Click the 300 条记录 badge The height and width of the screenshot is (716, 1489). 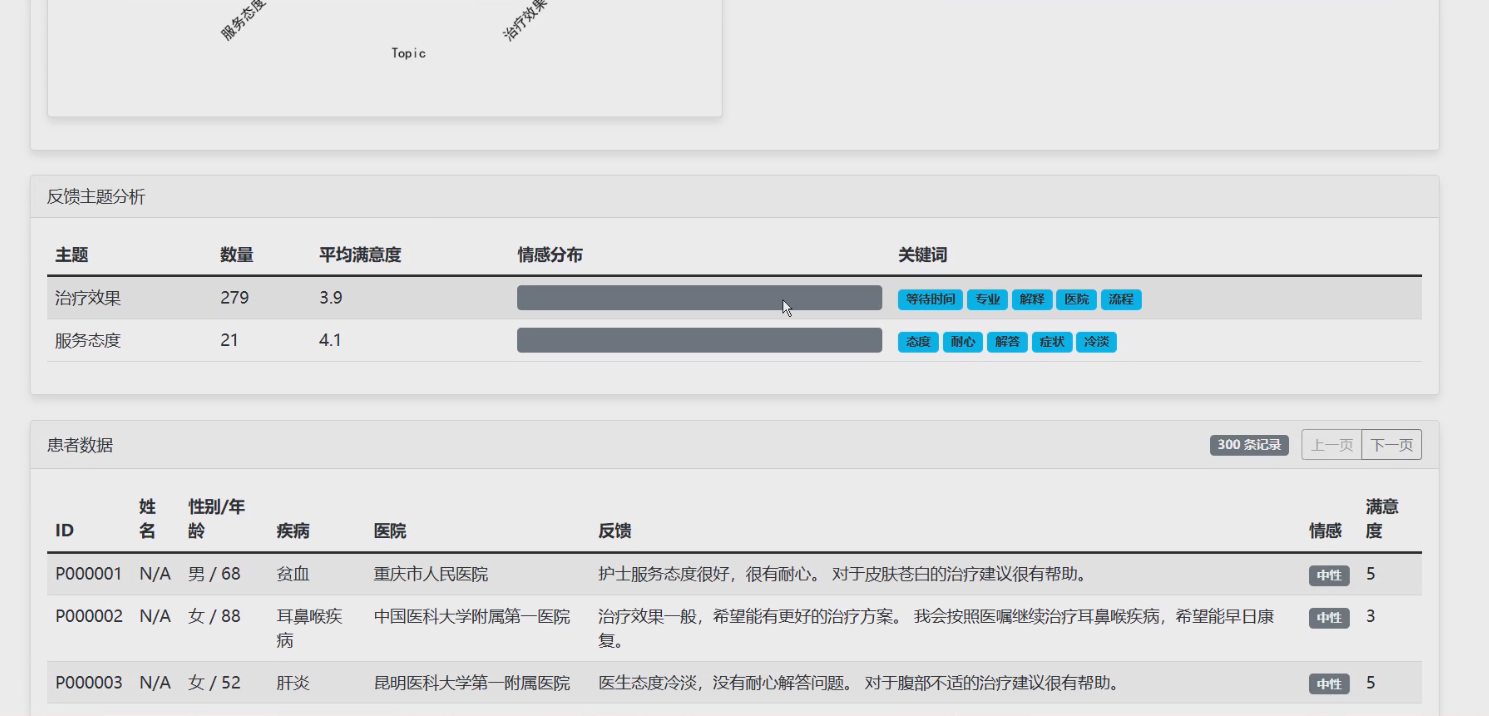coord(1249,445)
